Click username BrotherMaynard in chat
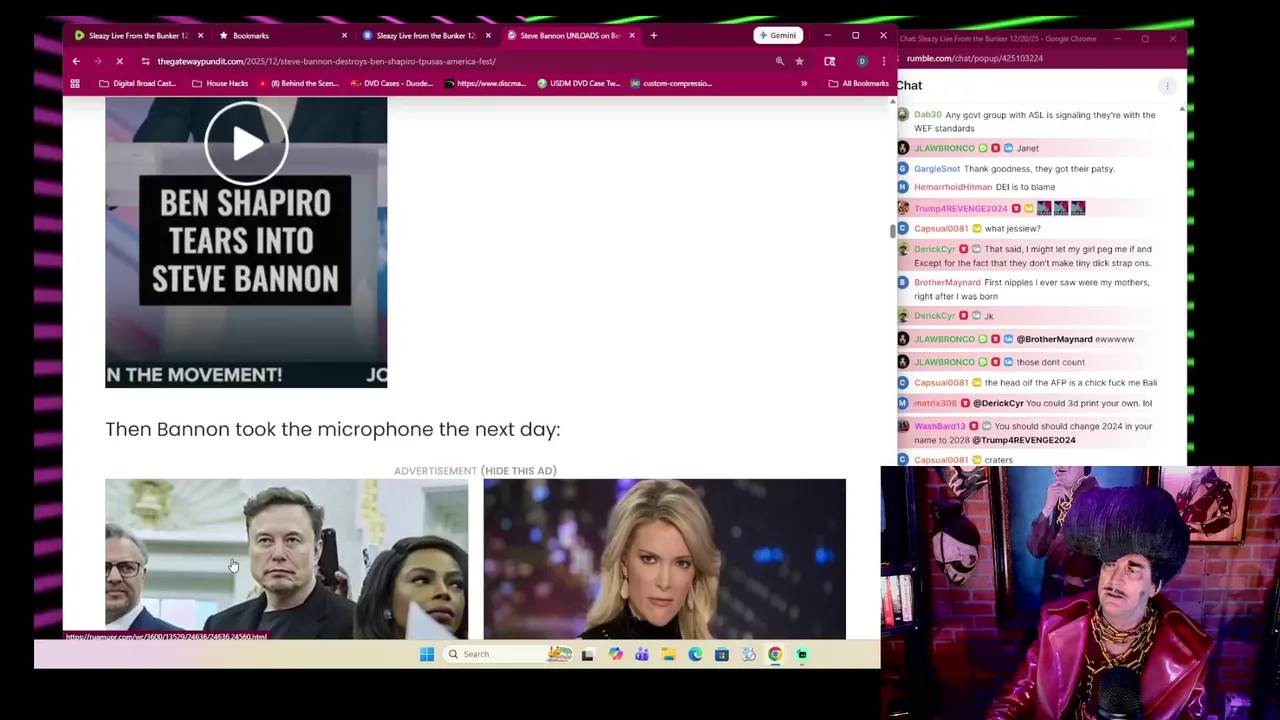The image size is (1280, 720). pyautogui.click(x=947, y=283)
